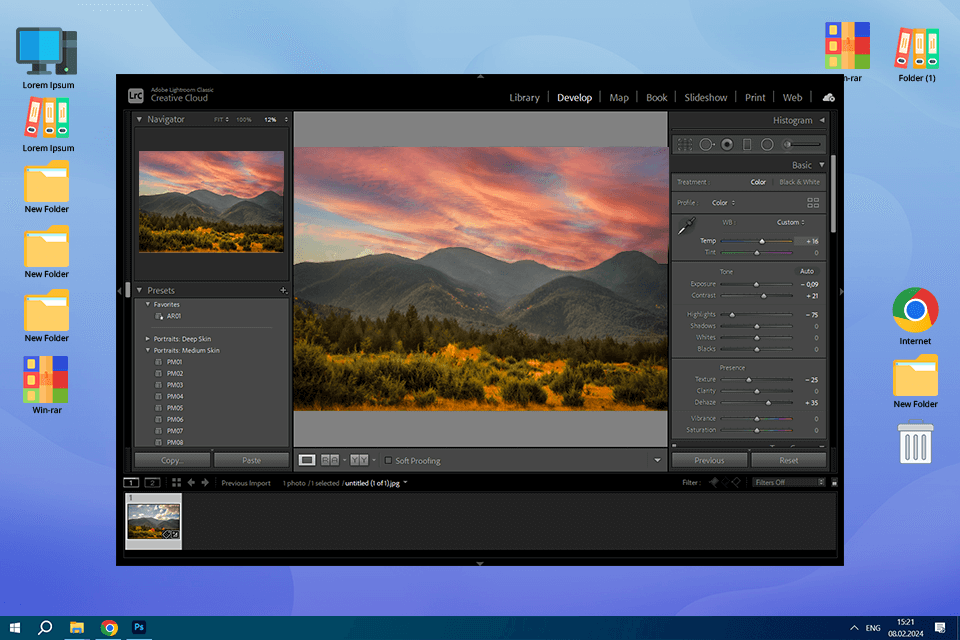Viewport: 960px width, 640px height.
Task: Collapse Portraits: Medium Skin preset group
Action: pyautogui.click(x=148, y=350)
